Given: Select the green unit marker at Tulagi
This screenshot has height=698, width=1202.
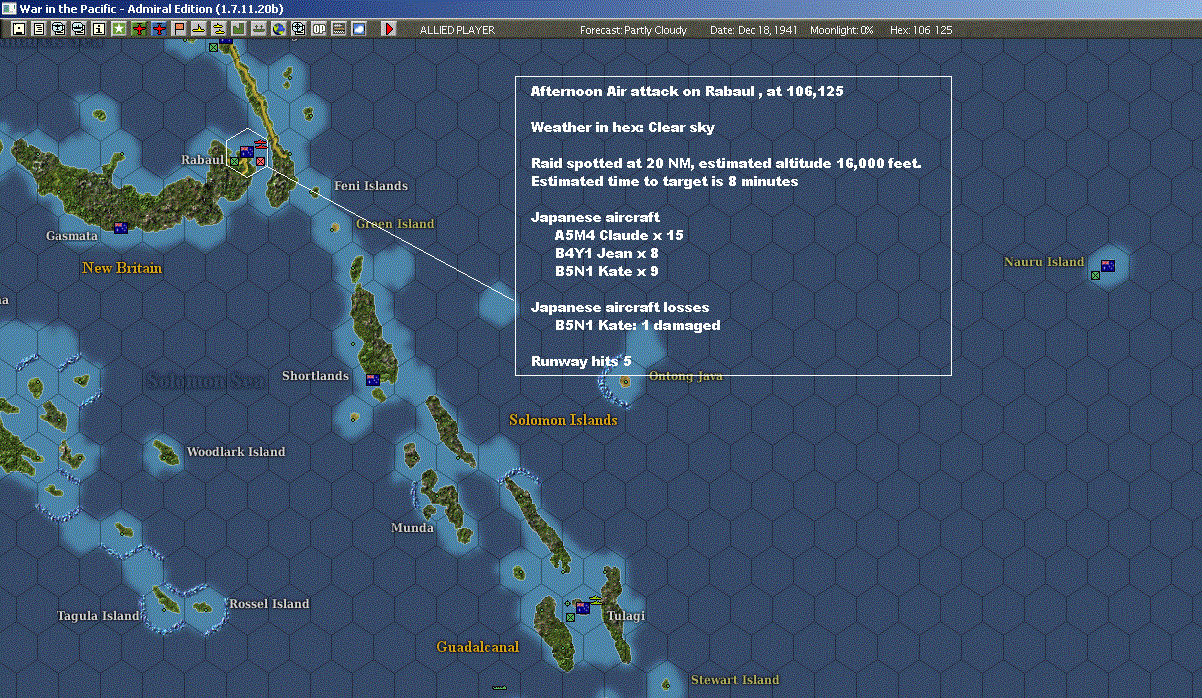Looking at the screenshot, I should [x=570, y=617].
